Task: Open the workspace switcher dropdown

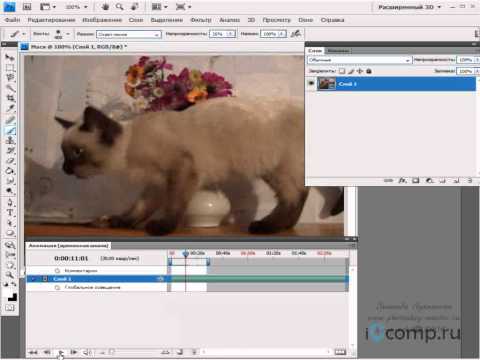Action: 410,7
